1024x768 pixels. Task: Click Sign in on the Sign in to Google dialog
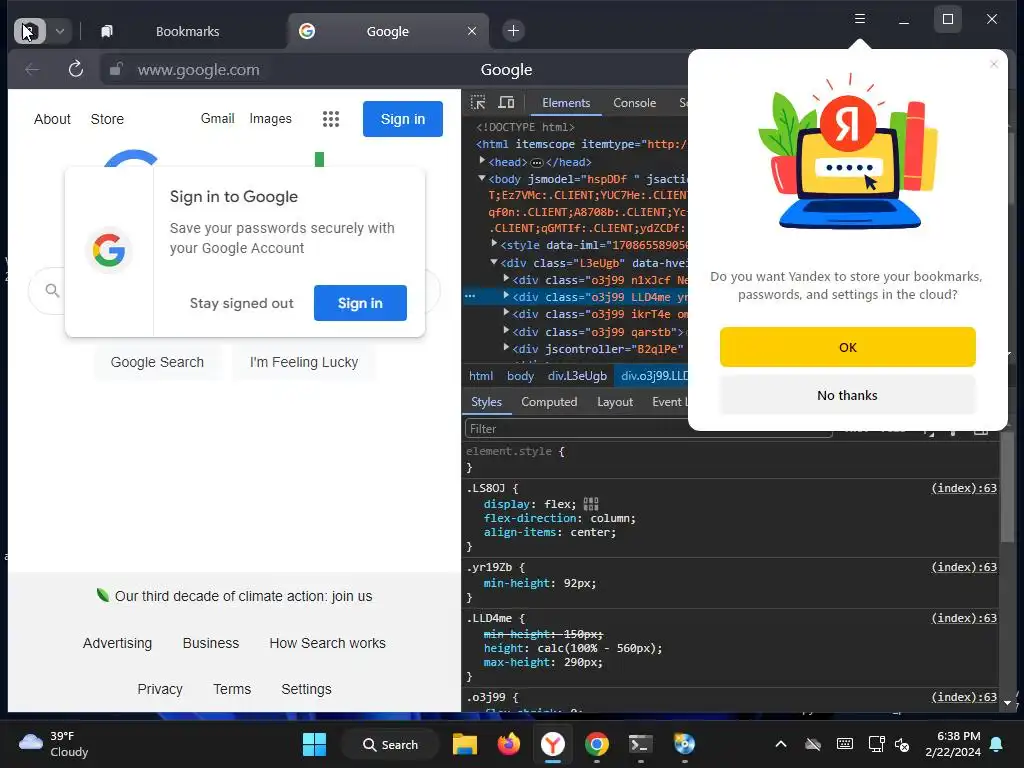tap(360, 303)
